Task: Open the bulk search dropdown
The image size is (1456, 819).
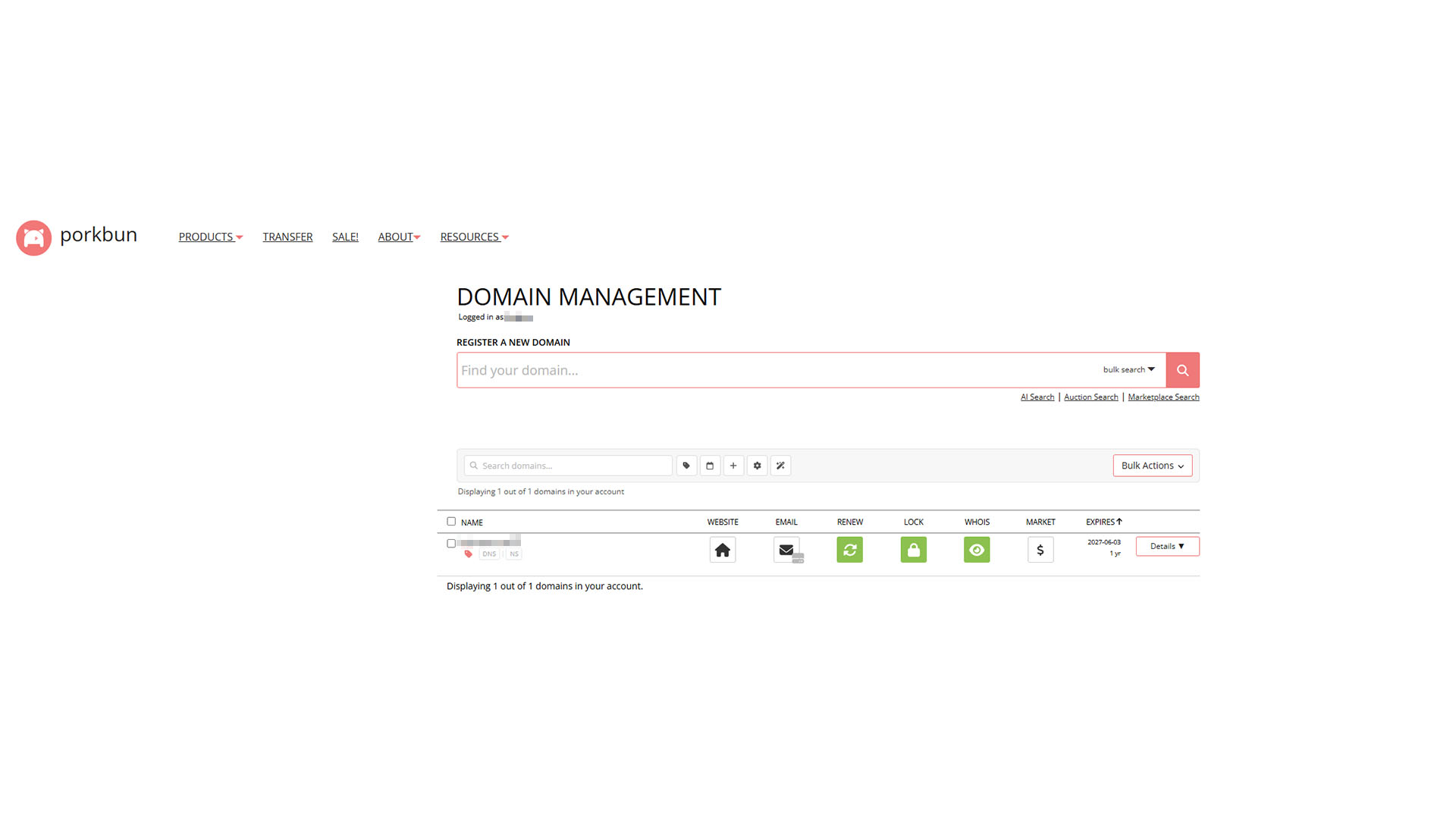Action: (1128, 370)
